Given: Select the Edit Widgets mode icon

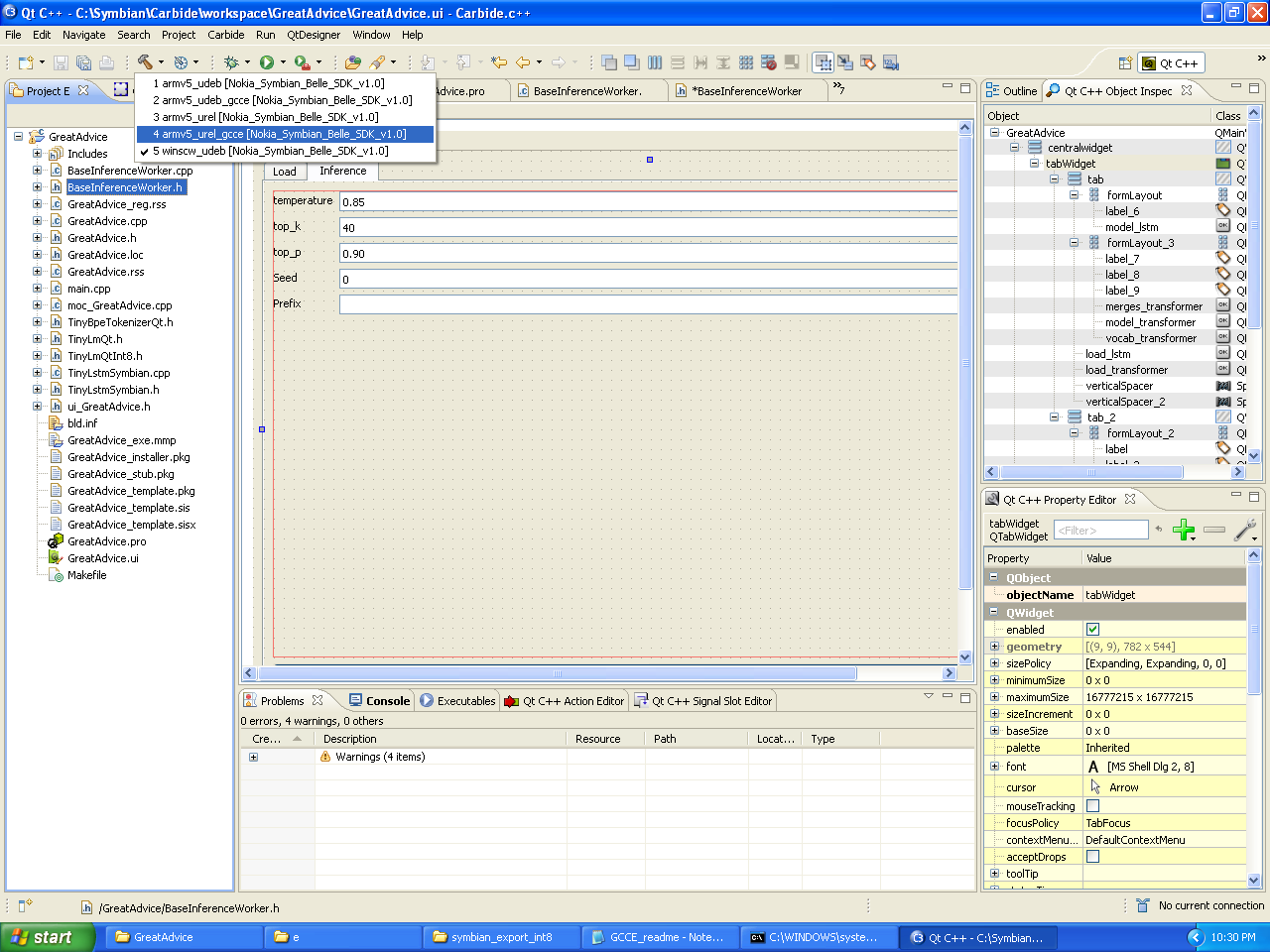Looking at the screenshot, I should pos(823,62).
